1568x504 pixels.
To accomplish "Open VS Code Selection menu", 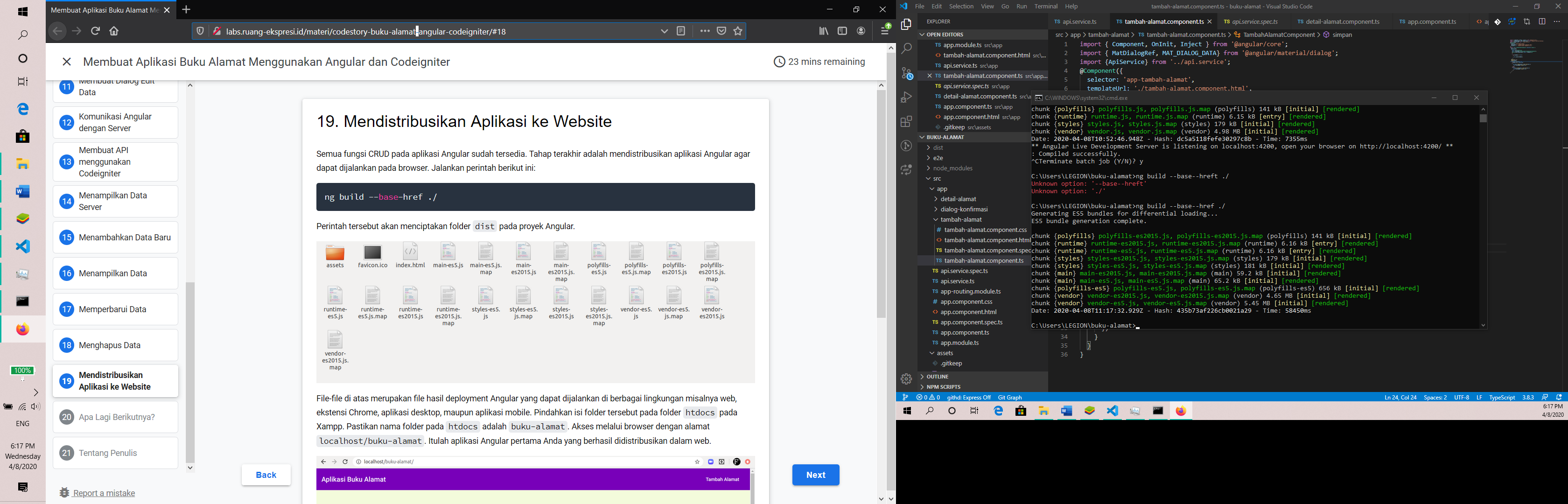I will pos(961,7).
